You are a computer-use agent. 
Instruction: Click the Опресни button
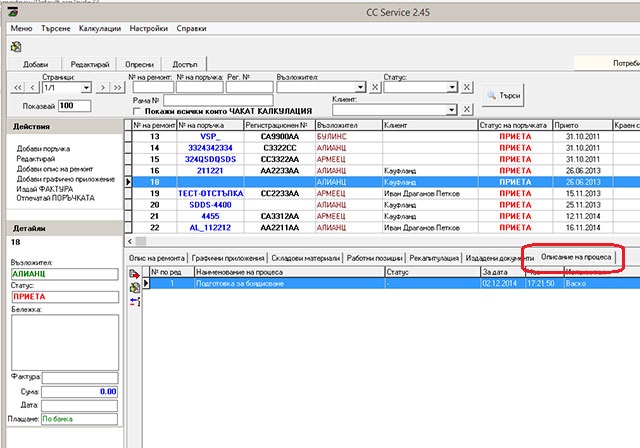coord(139,64)
